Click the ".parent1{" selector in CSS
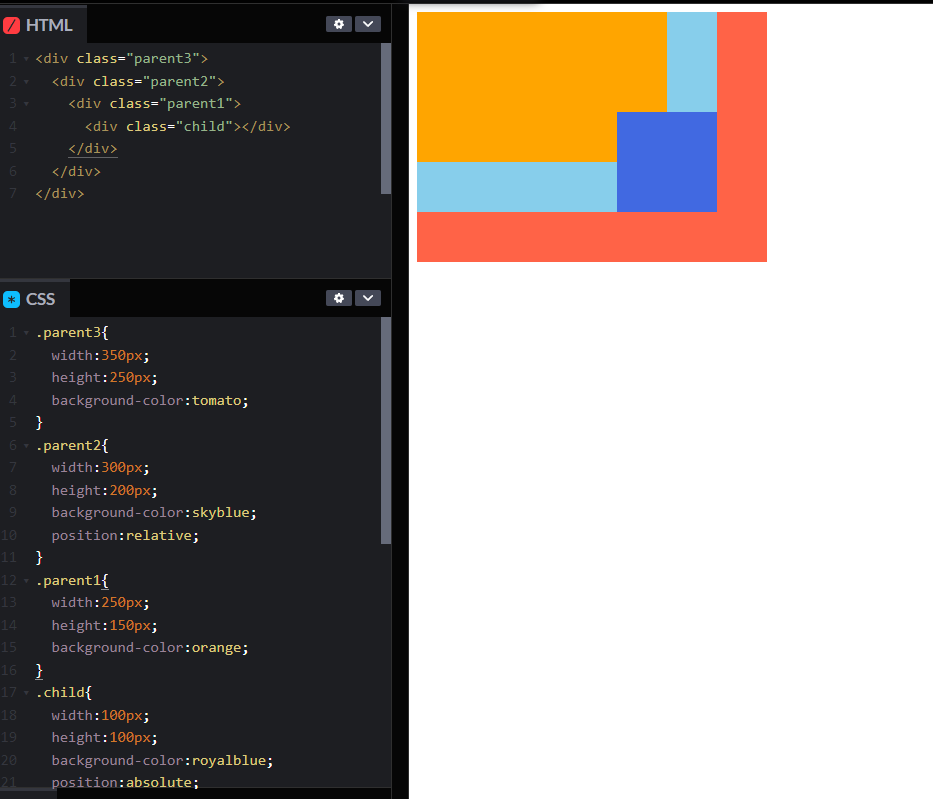The width and height of the screenshot is (933, 799). click(x=72, y=580)
